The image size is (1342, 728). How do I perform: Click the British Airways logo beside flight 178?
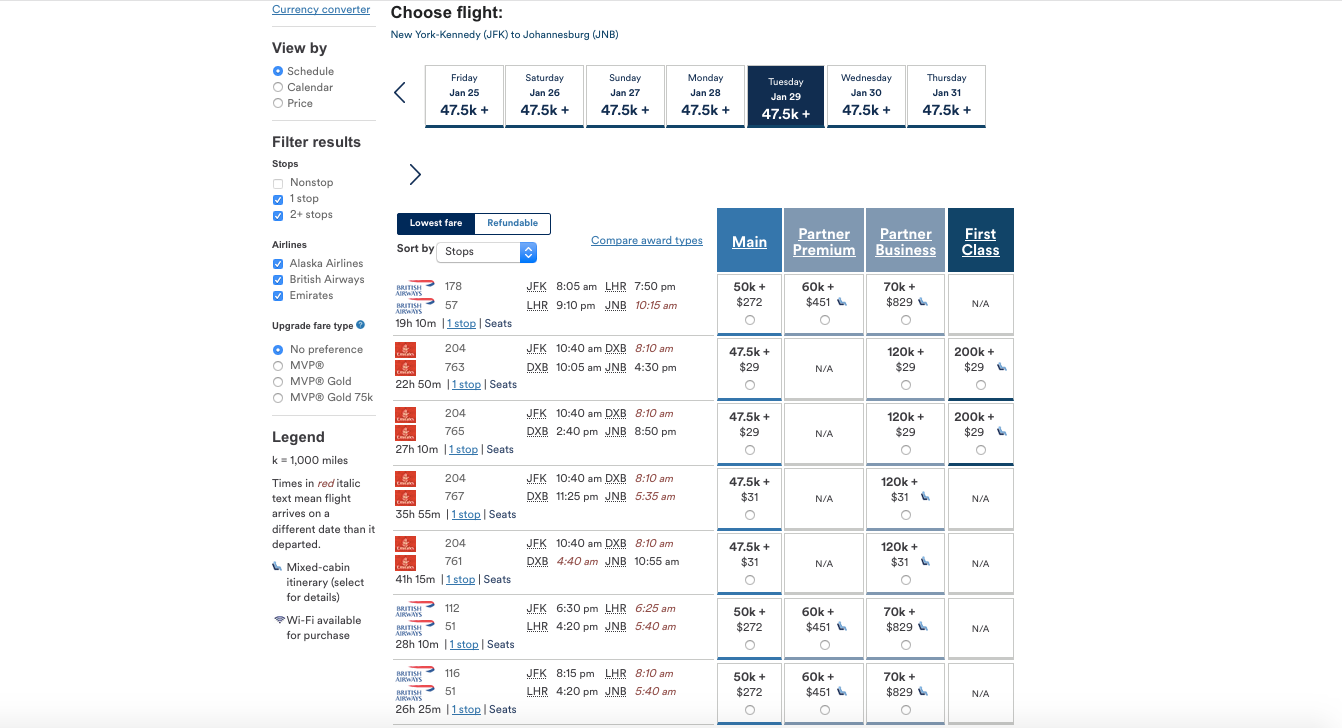415,286
